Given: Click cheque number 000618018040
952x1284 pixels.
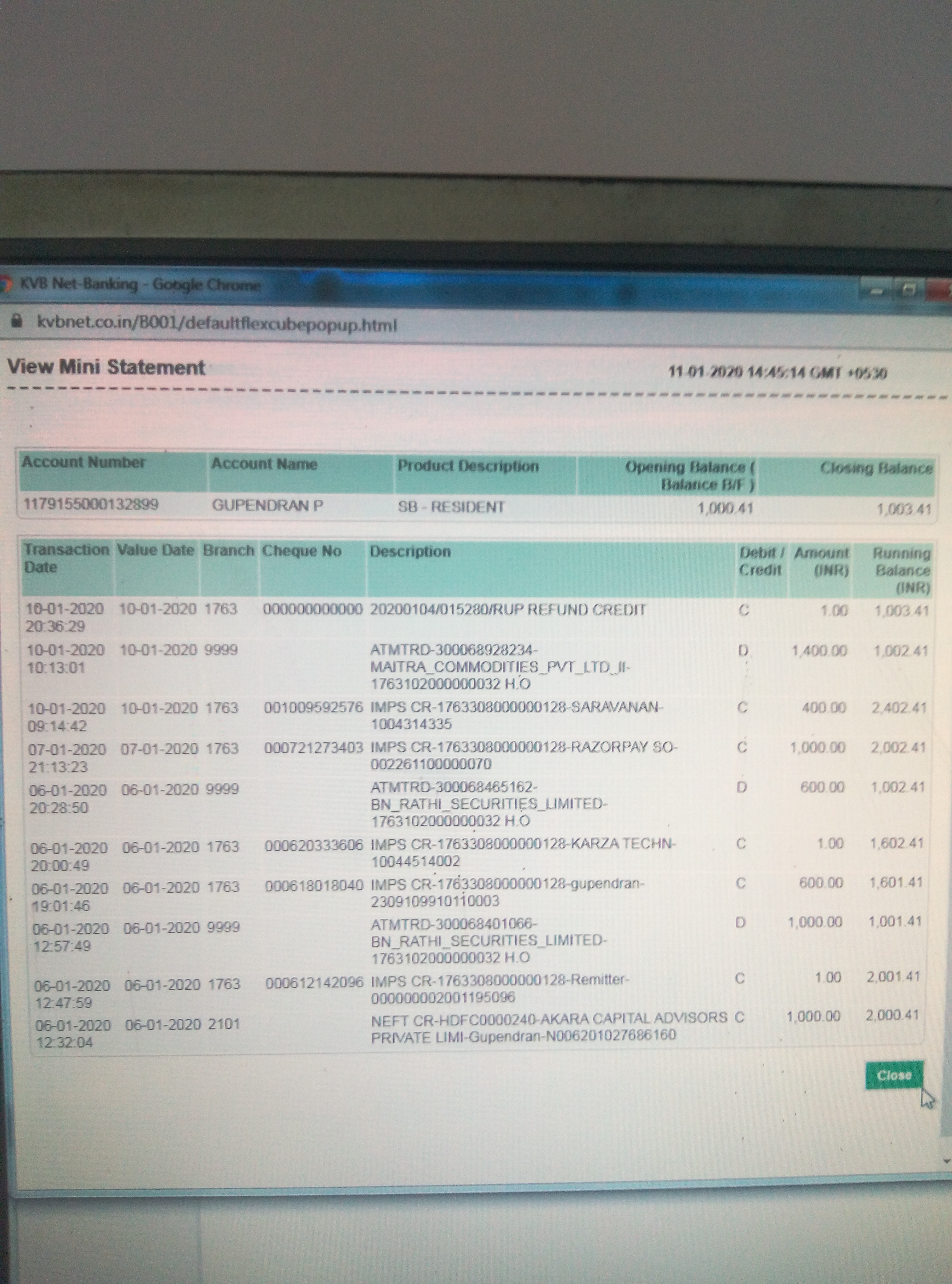Looking at the screenshot, I should pyautogui.click(x=314, y=886).
